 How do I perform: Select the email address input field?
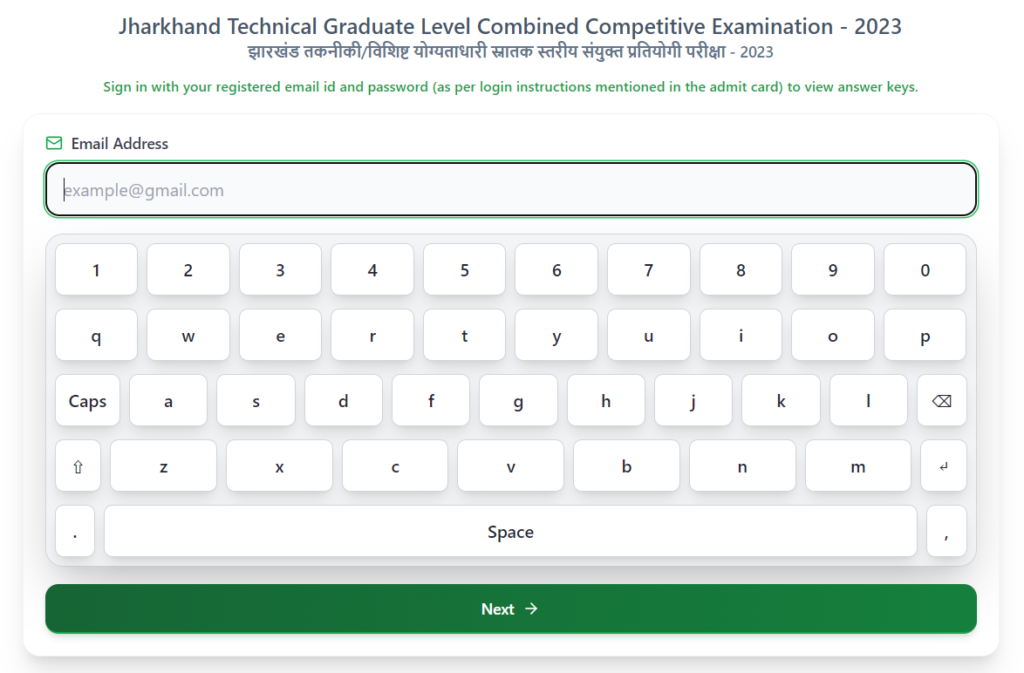click(510, 189)
